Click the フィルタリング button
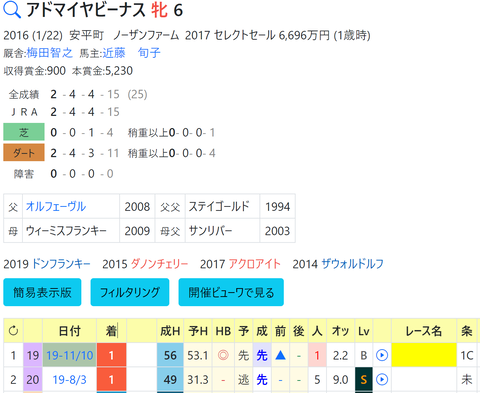The image size is (480, 393). 130,292
